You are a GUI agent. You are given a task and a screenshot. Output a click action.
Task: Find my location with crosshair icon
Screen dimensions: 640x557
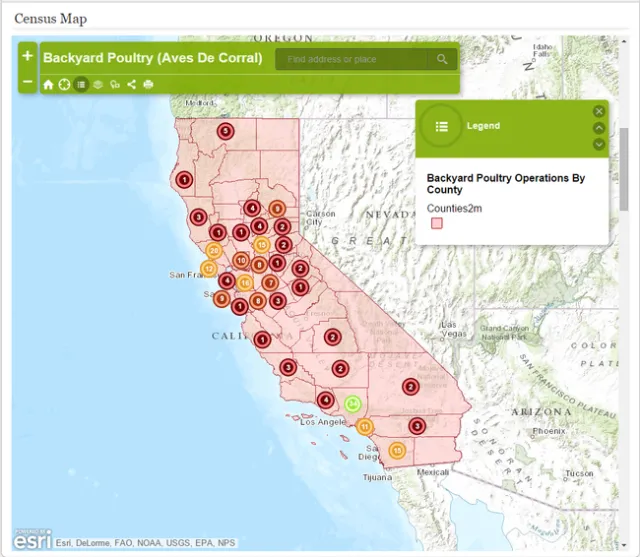click(64, 84)
